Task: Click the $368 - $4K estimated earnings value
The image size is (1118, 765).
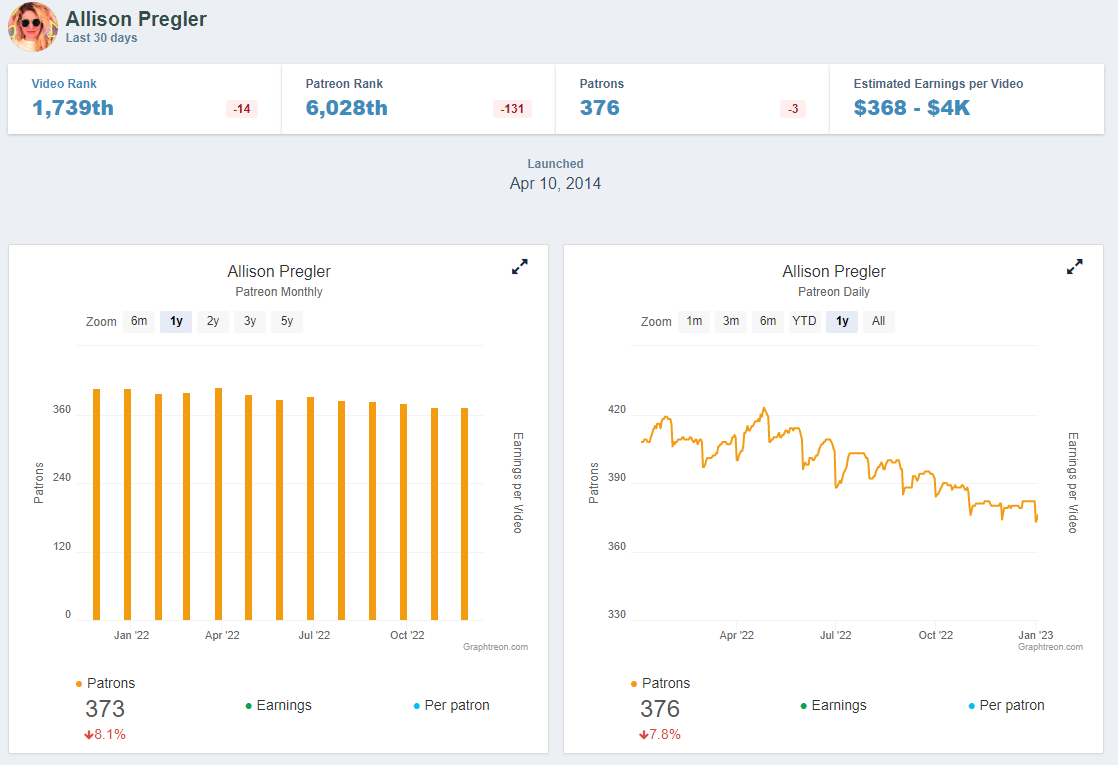Action: pyautogui.click(x=912, y=108)
